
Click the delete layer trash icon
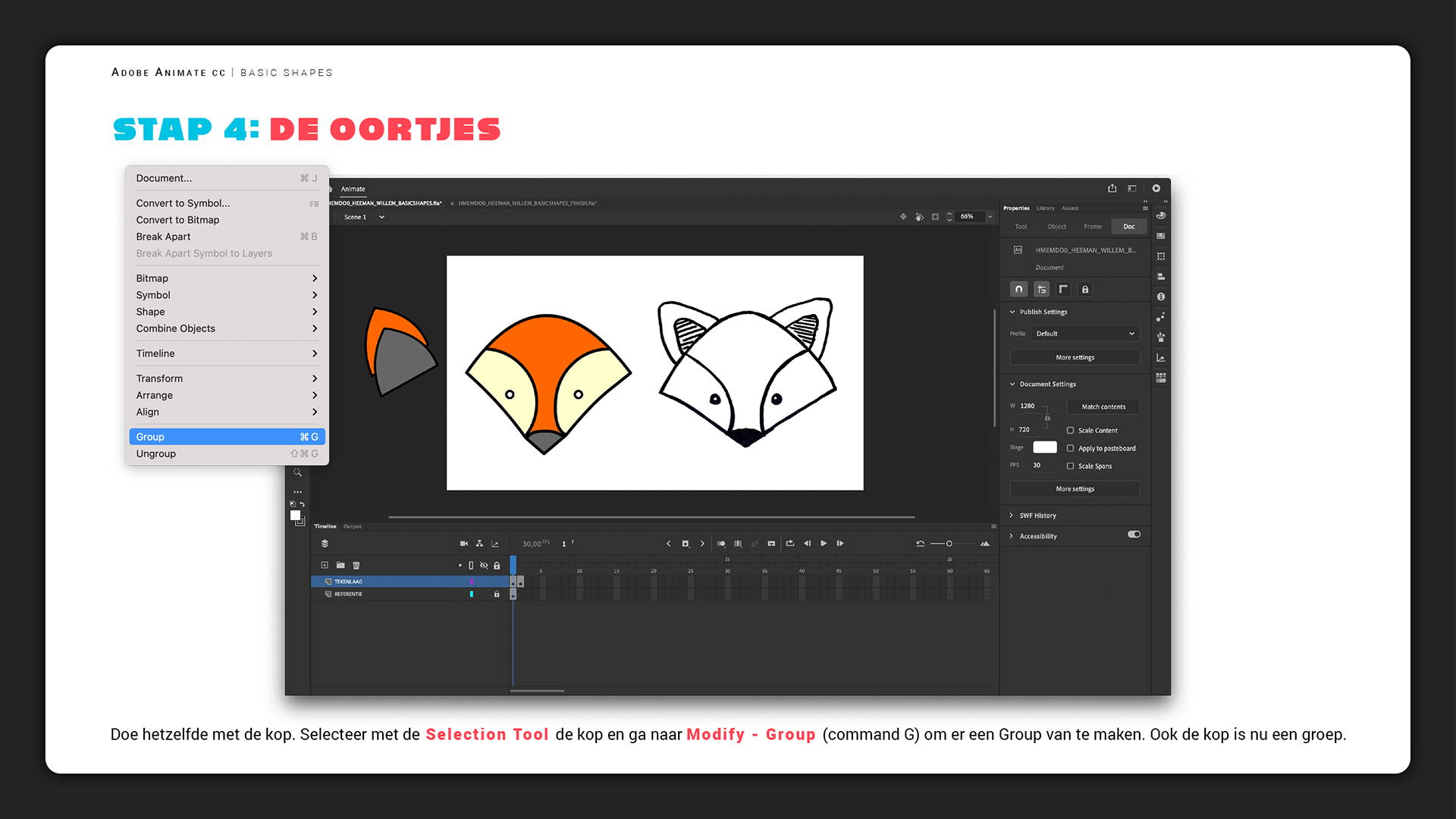[x=356, y=566]
